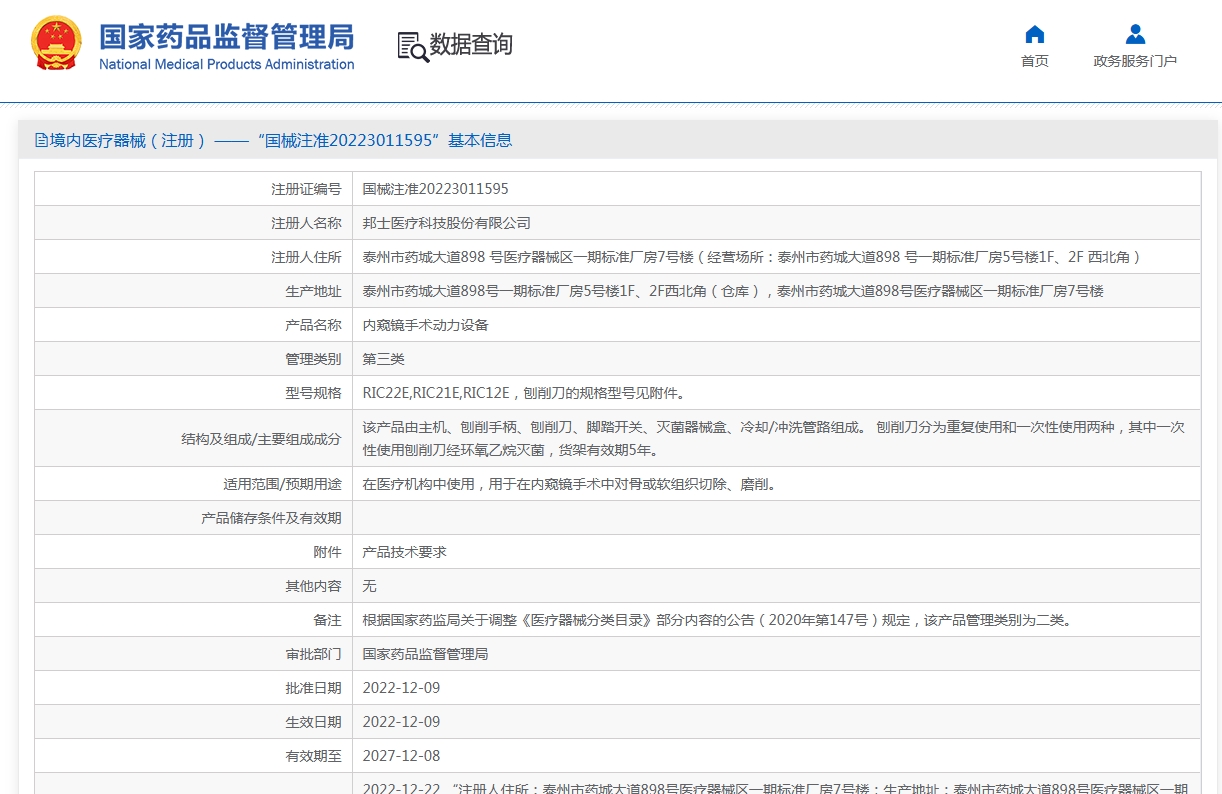
Task: Click management category value 第三类
Action: click(x=383, y=359)
